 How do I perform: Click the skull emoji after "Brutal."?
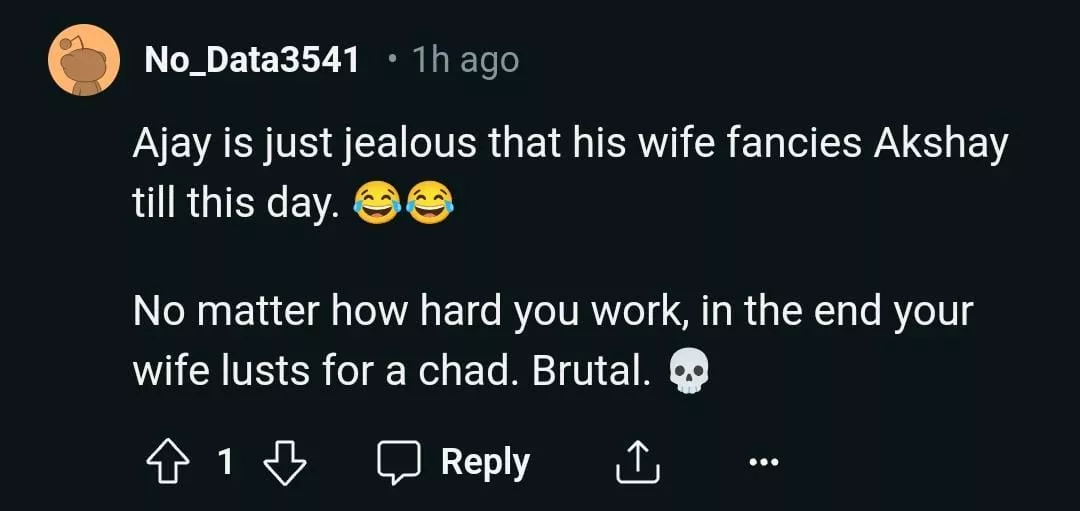coord(687,372)
